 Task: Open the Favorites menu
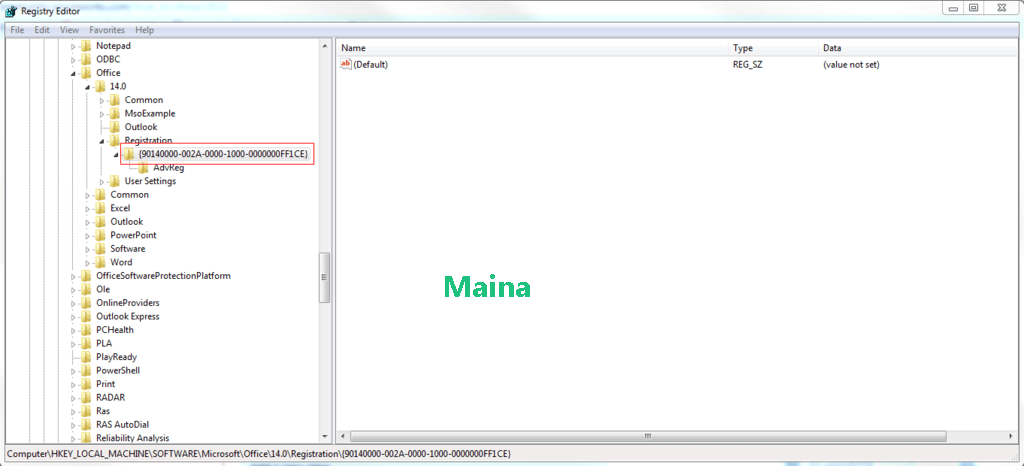point(107,30)
